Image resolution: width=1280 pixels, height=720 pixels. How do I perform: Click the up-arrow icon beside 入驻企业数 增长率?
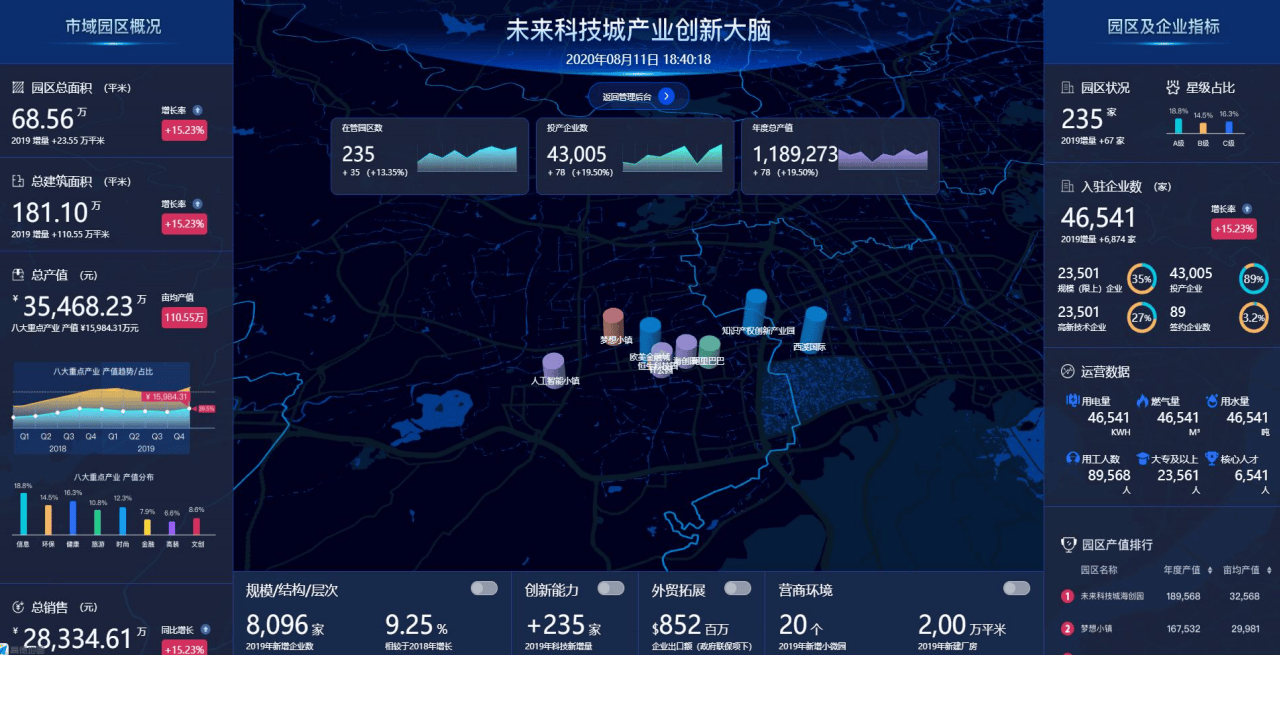[x=1248, y=209]
